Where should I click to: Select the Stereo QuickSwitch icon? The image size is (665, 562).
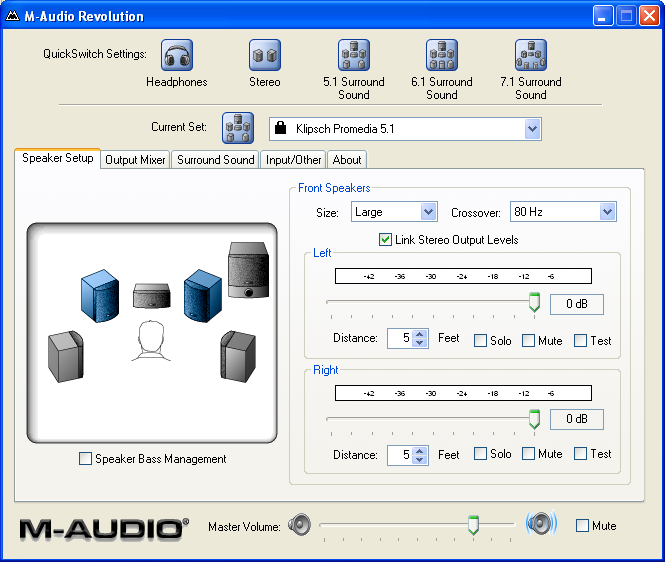coord(265,55)
